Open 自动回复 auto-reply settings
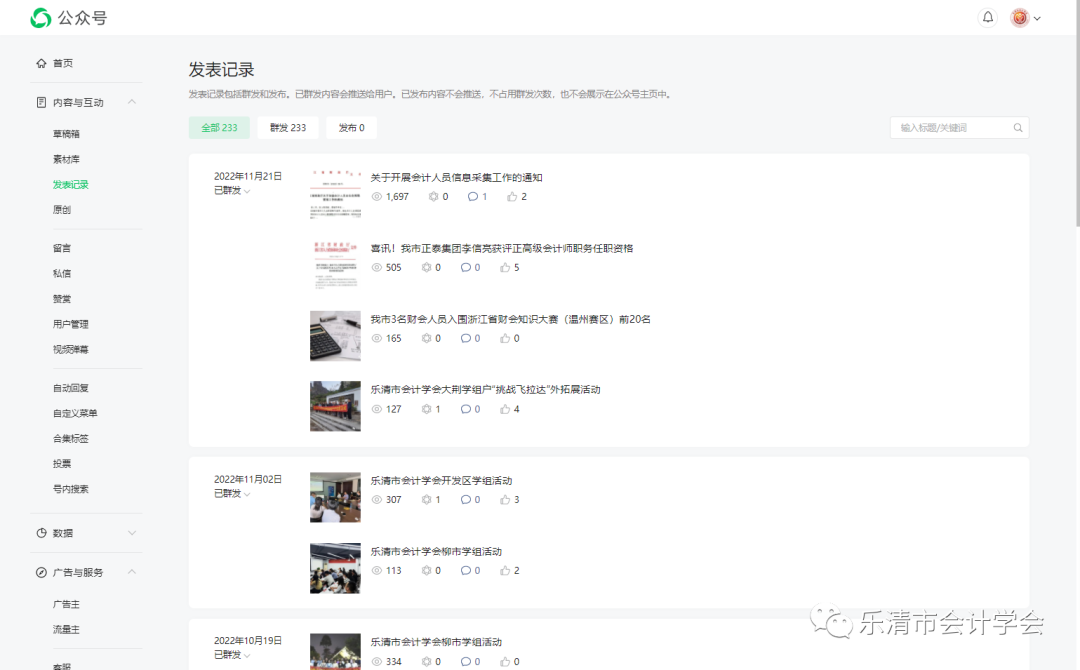The image size is (1080, 670). [x=70, y=387]
